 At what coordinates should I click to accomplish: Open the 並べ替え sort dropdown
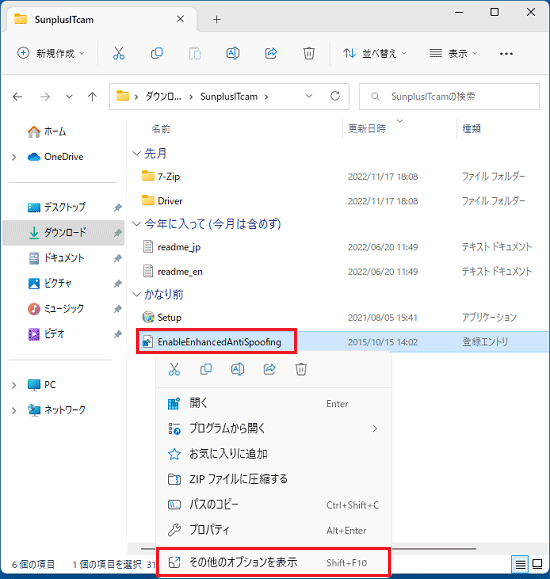click(375, 54)
